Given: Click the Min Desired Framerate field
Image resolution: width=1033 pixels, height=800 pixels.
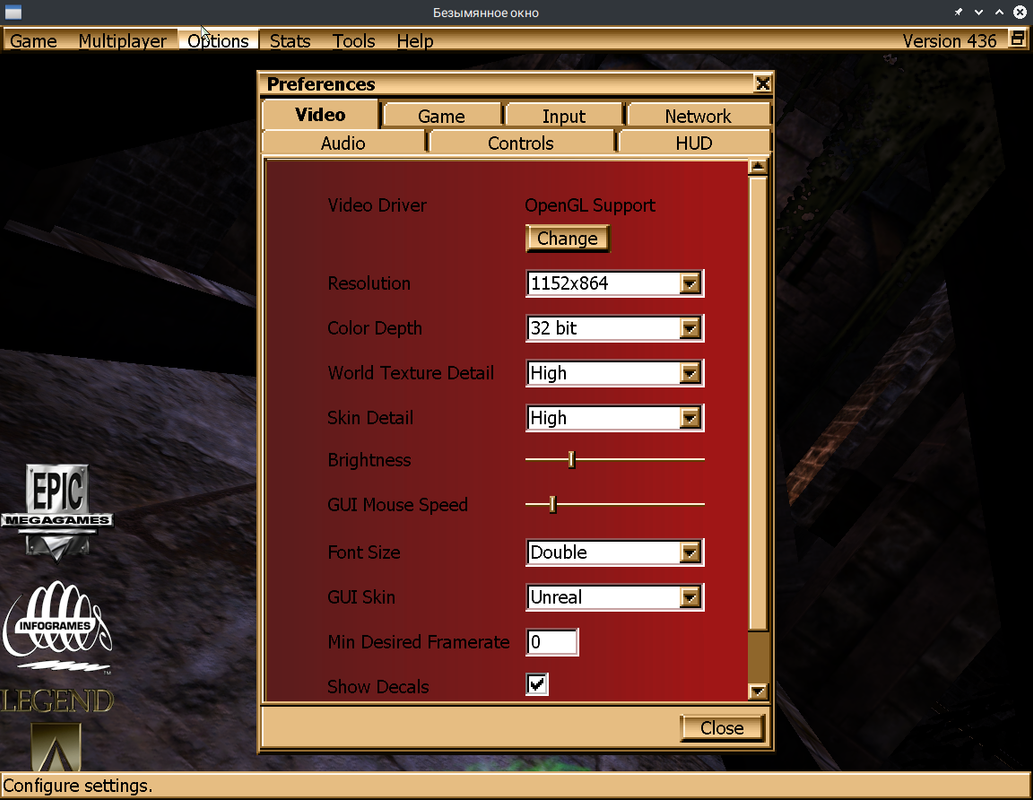Looking at the screenshot, I should pos(552,642).
